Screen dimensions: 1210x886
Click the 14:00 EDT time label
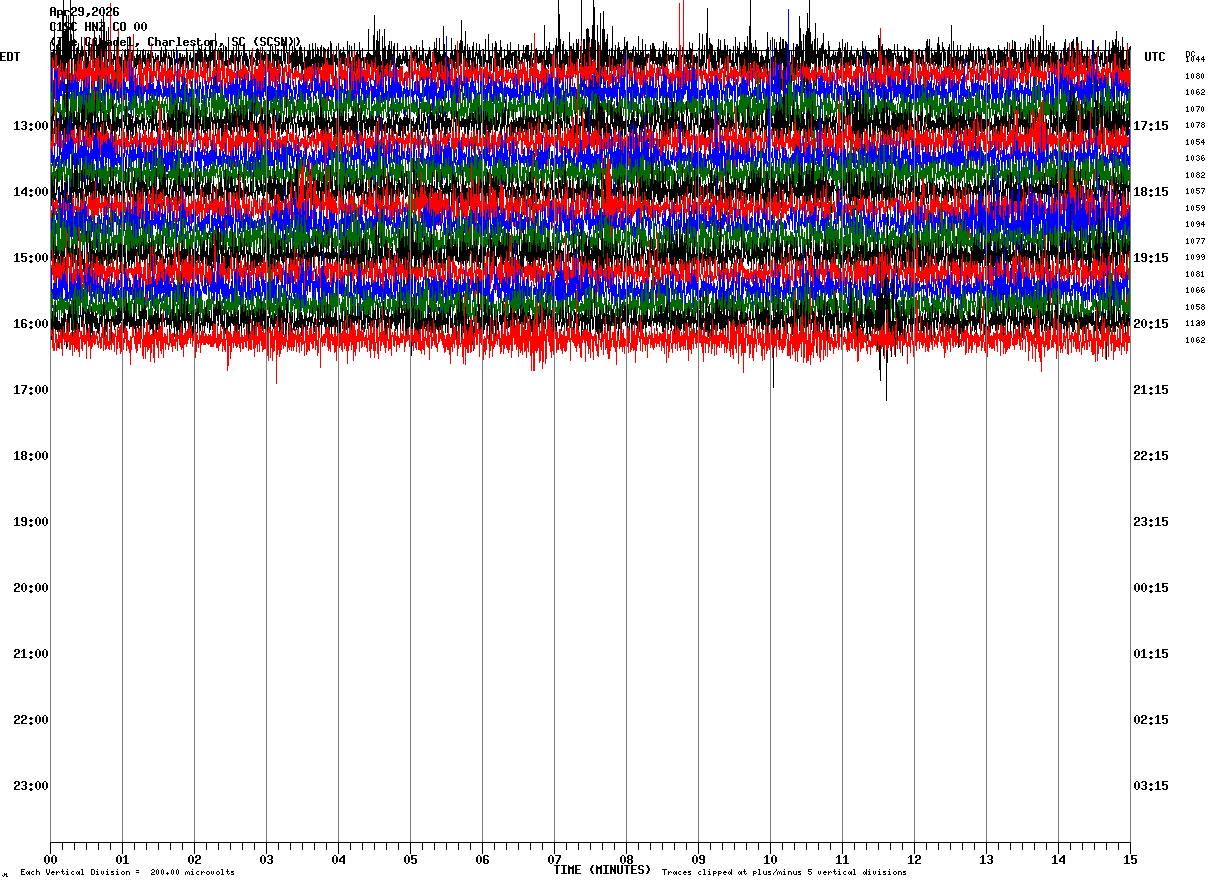[31, 192]
